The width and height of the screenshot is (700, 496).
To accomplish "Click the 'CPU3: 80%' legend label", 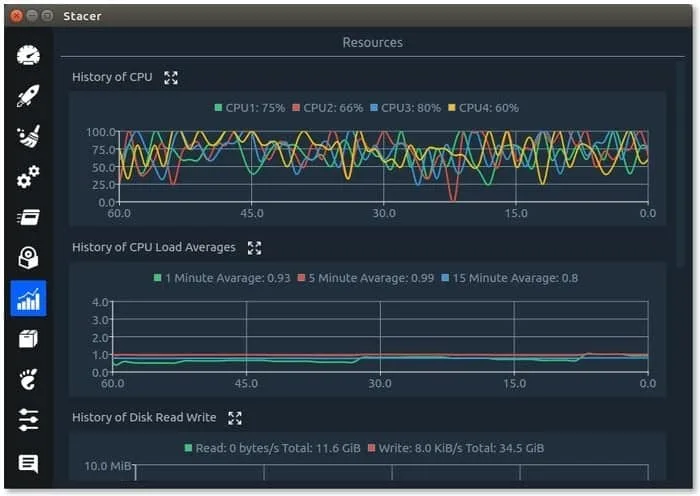I will (411, 108).
